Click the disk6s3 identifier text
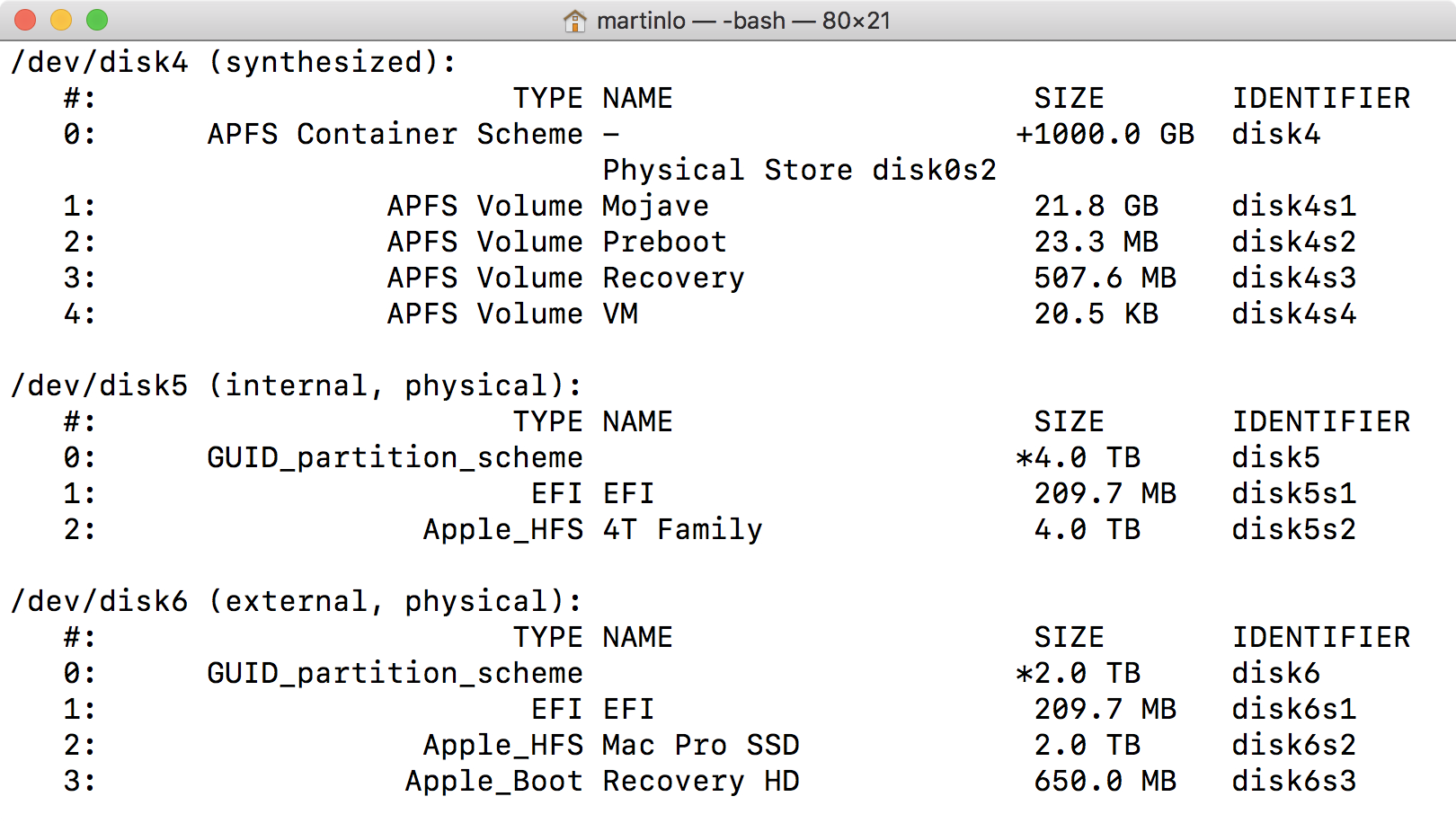Viewport: 1456px width, 823px height. click(x=1293, y=781)
